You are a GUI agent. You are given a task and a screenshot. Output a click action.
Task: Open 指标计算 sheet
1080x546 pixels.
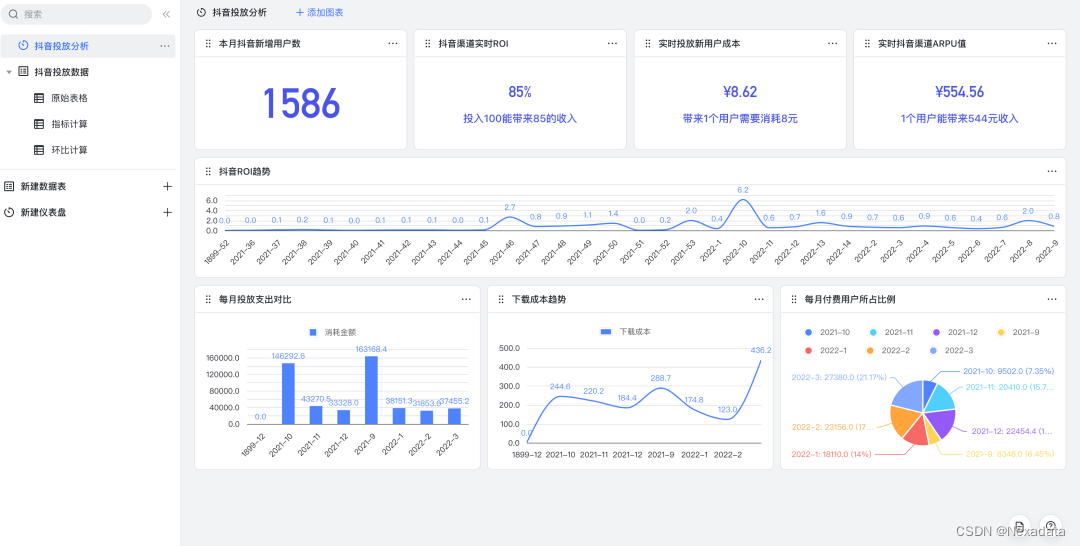click(x=69, y=124)
